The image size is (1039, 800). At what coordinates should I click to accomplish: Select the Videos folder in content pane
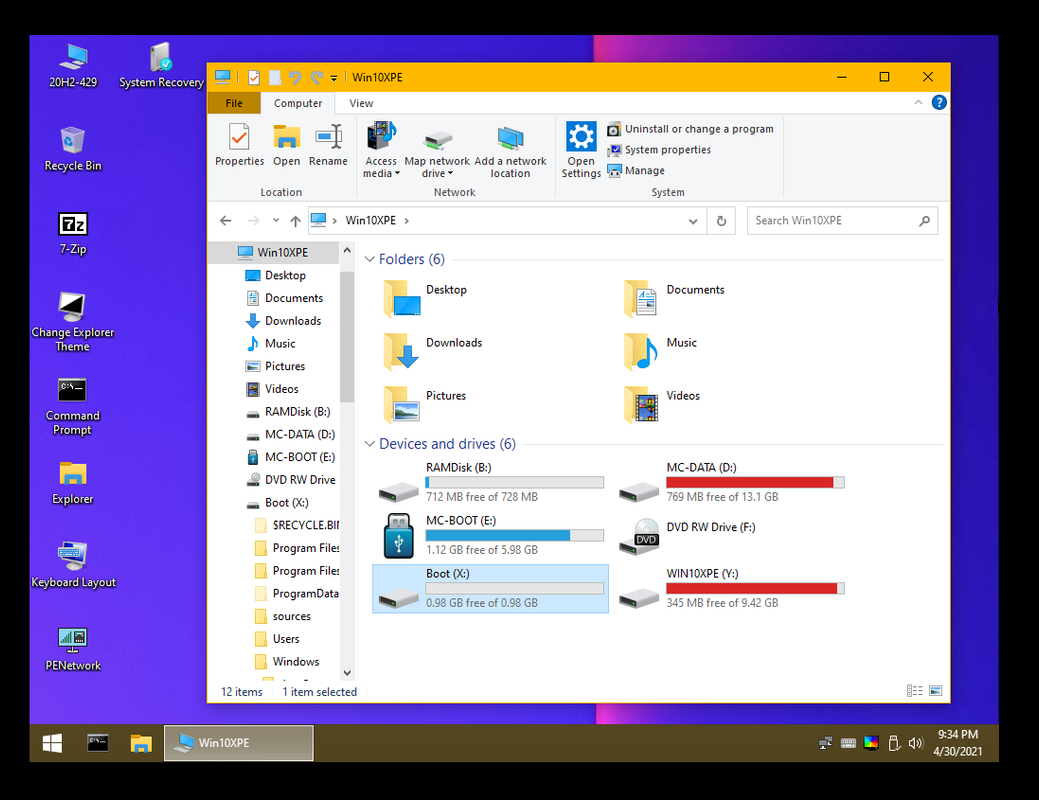661,403
